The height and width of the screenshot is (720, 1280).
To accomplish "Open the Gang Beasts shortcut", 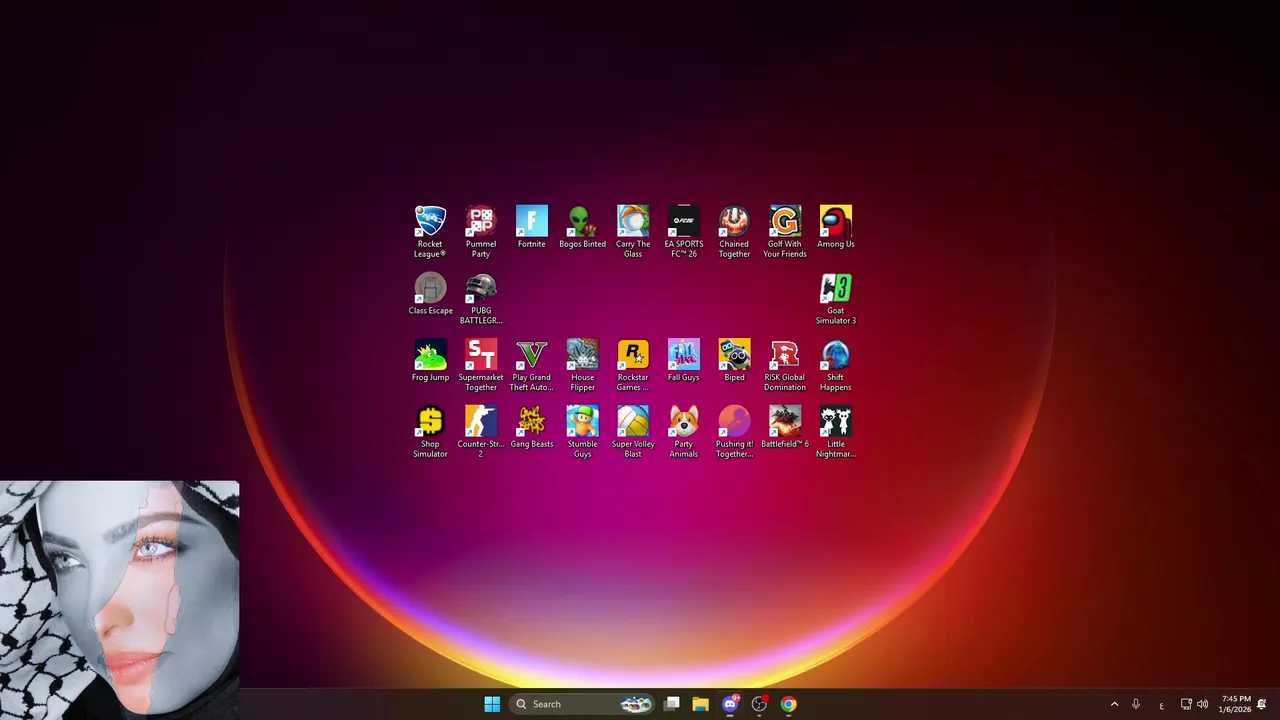I will point(532,427).
